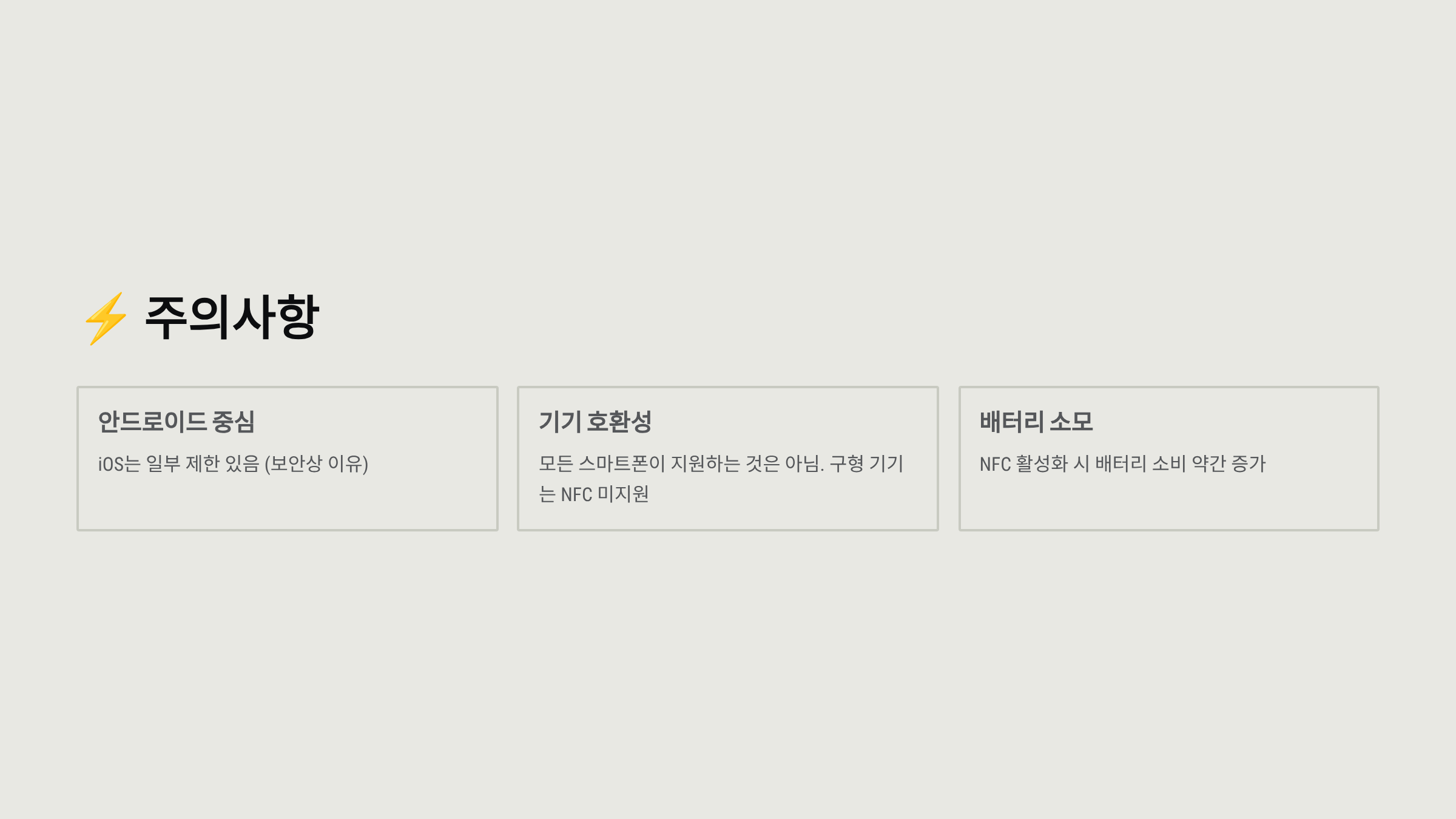
Task: Click the (보안상 이유) parenthetical text
Action: (x=316, y=464)
